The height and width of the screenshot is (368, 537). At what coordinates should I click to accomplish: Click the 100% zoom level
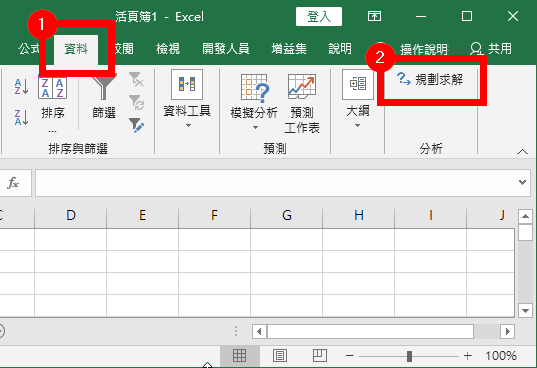coord(501,356)
